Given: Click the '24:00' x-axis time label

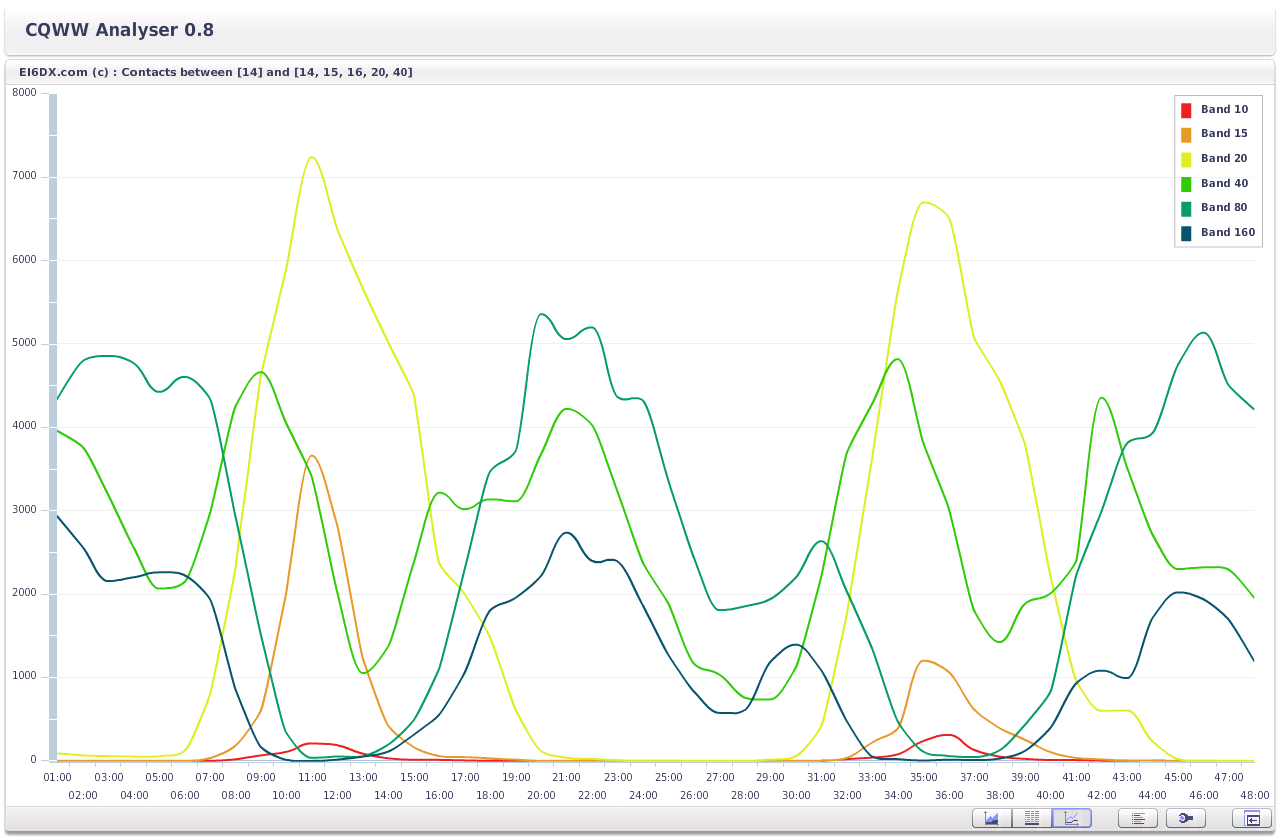Looking at the screenshot, I should pos(643,795).
